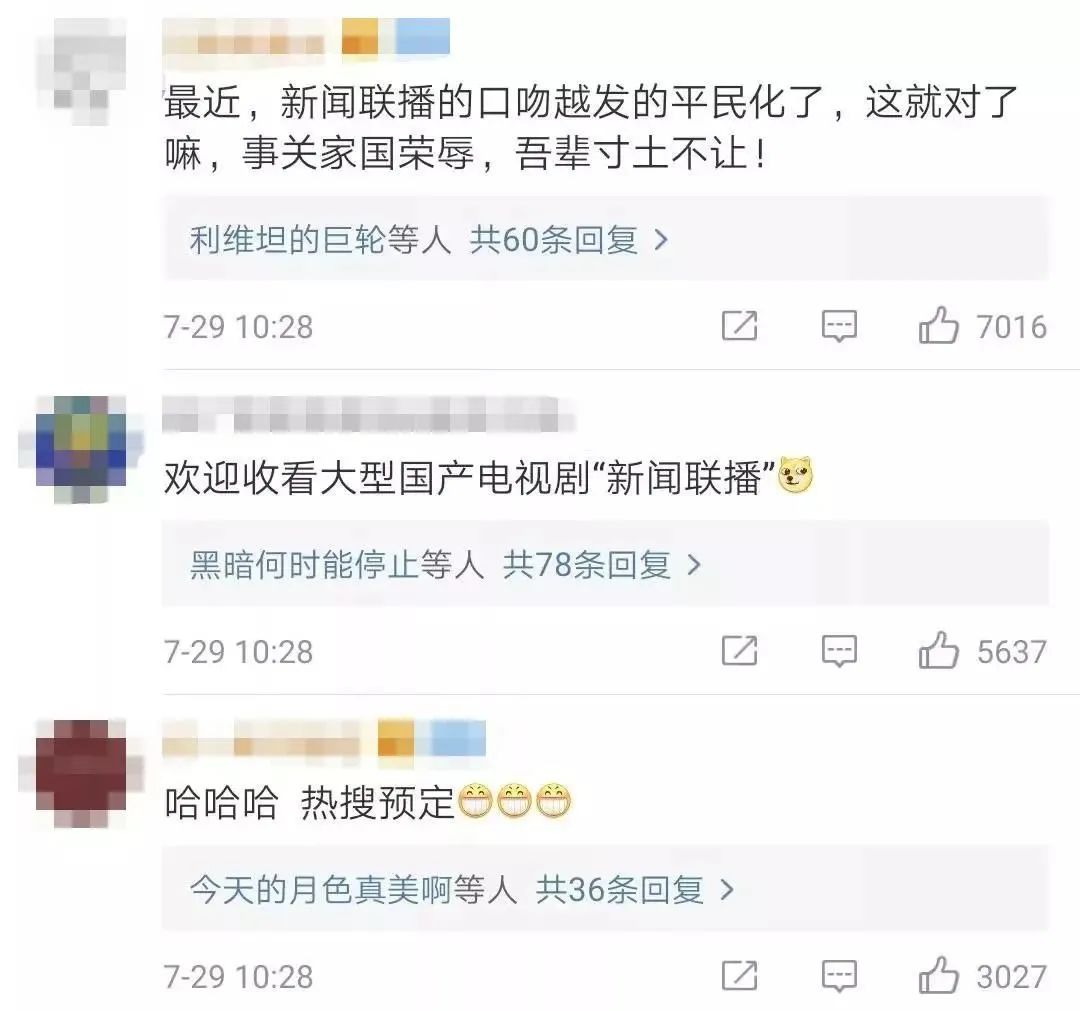Like the 热搜预定 comment with 3027 likes
Viewport: 1080px width, 1011px height.
938,976
